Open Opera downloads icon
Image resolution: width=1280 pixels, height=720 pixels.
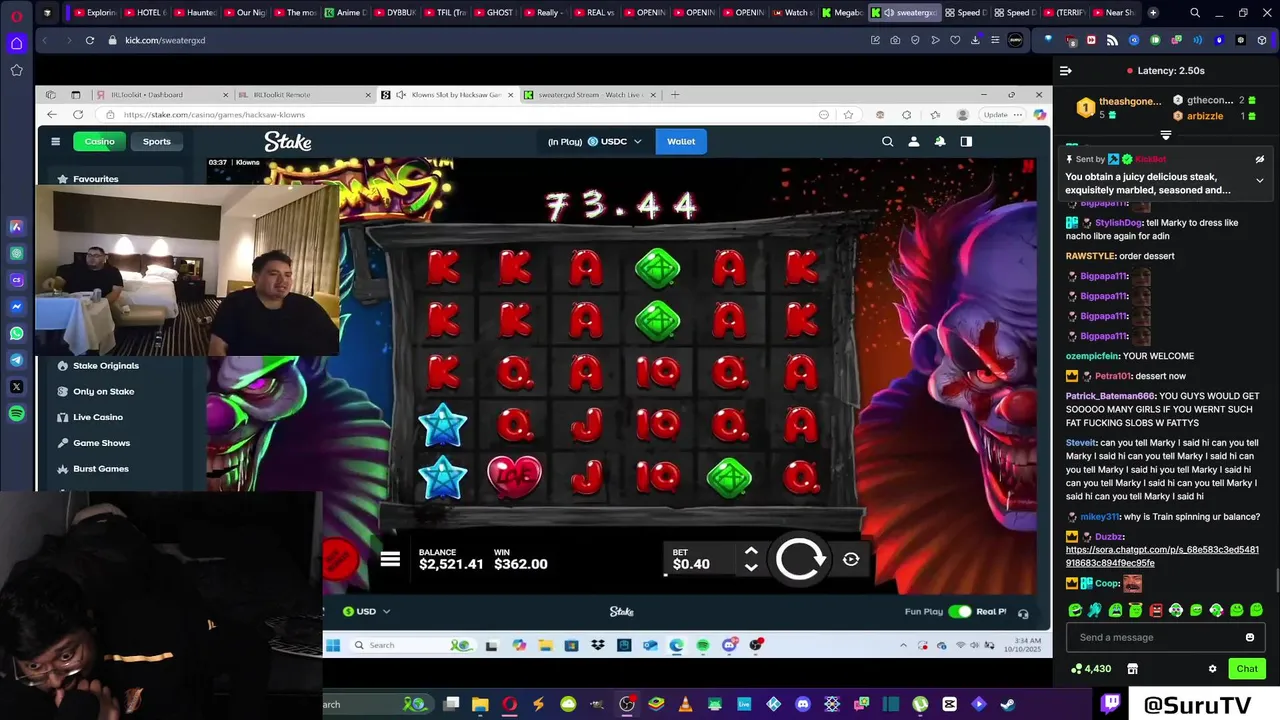pyautogui.click(x=975, y=40)
